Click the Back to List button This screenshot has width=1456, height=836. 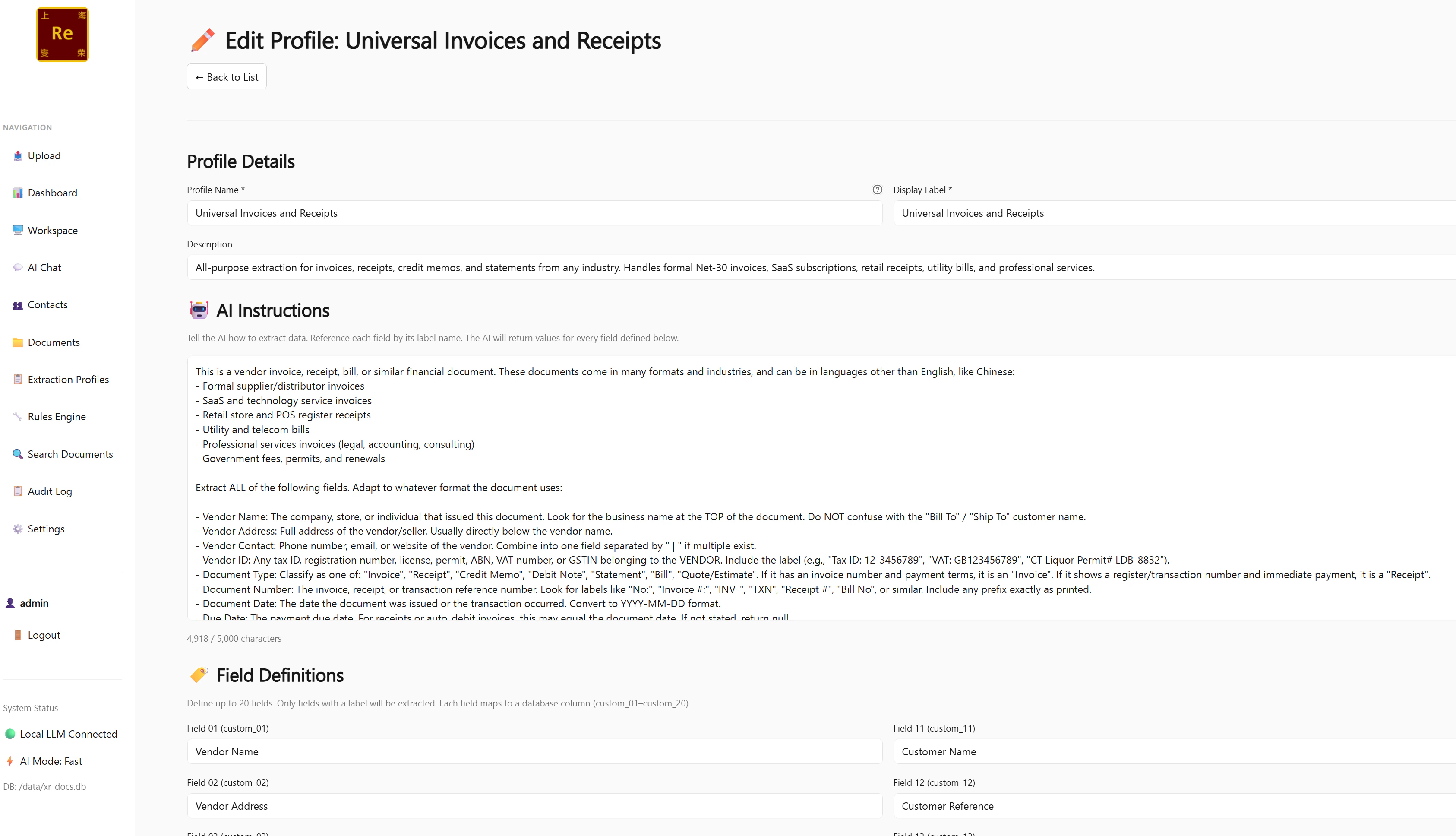226,76
